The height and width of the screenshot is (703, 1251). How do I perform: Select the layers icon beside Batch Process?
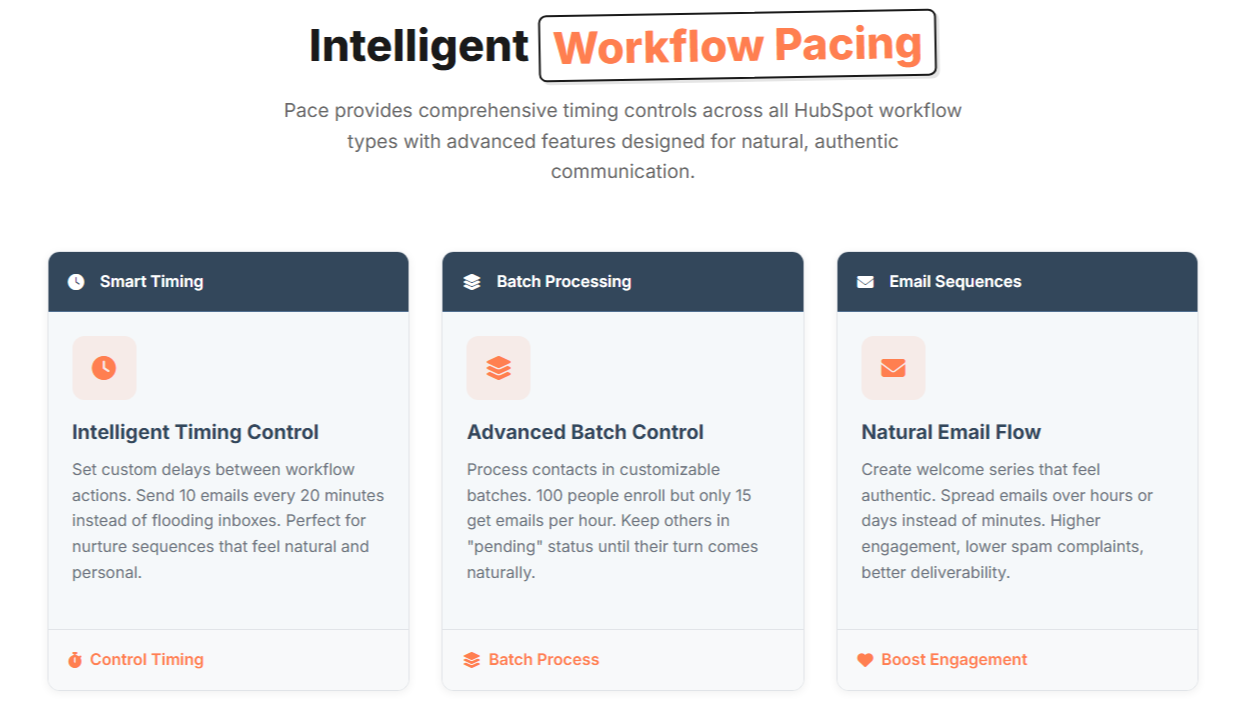[471, 659]
